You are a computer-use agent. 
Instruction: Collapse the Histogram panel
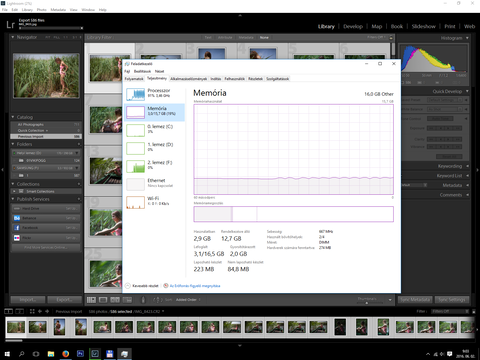tap(467, 38)
